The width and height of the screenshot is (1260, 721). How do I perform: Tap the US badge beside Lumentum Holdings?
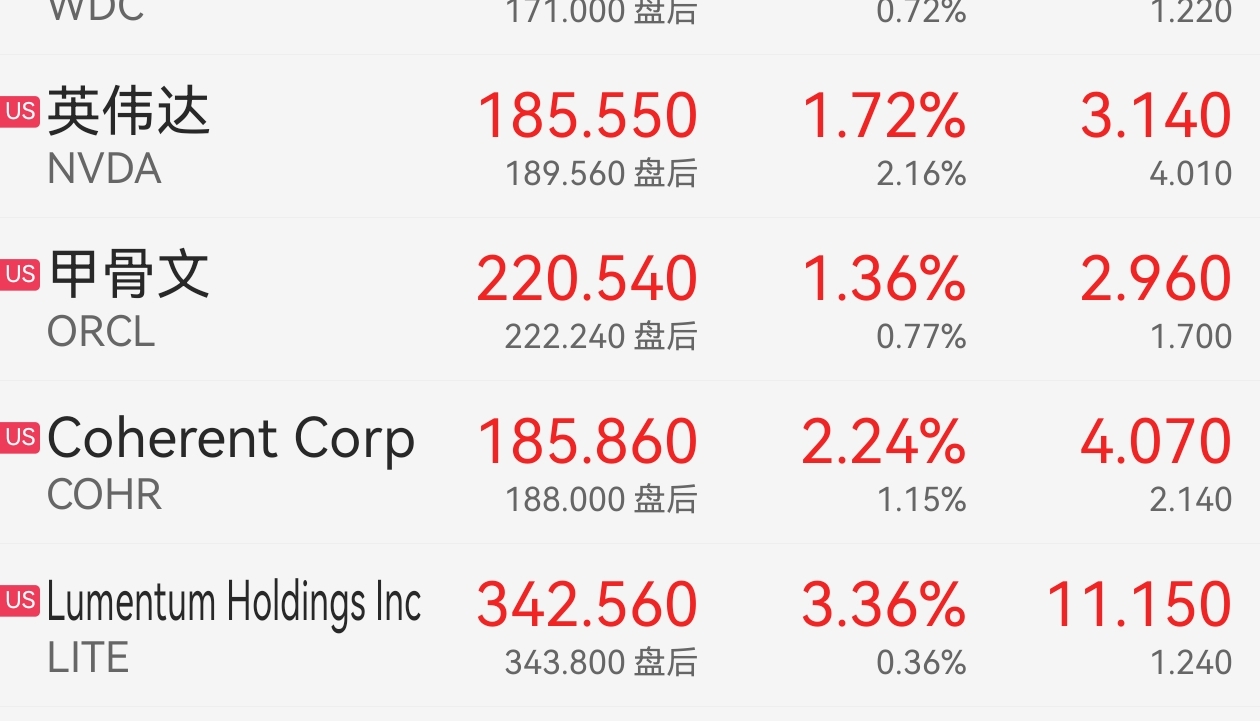[x=19, y=600]
